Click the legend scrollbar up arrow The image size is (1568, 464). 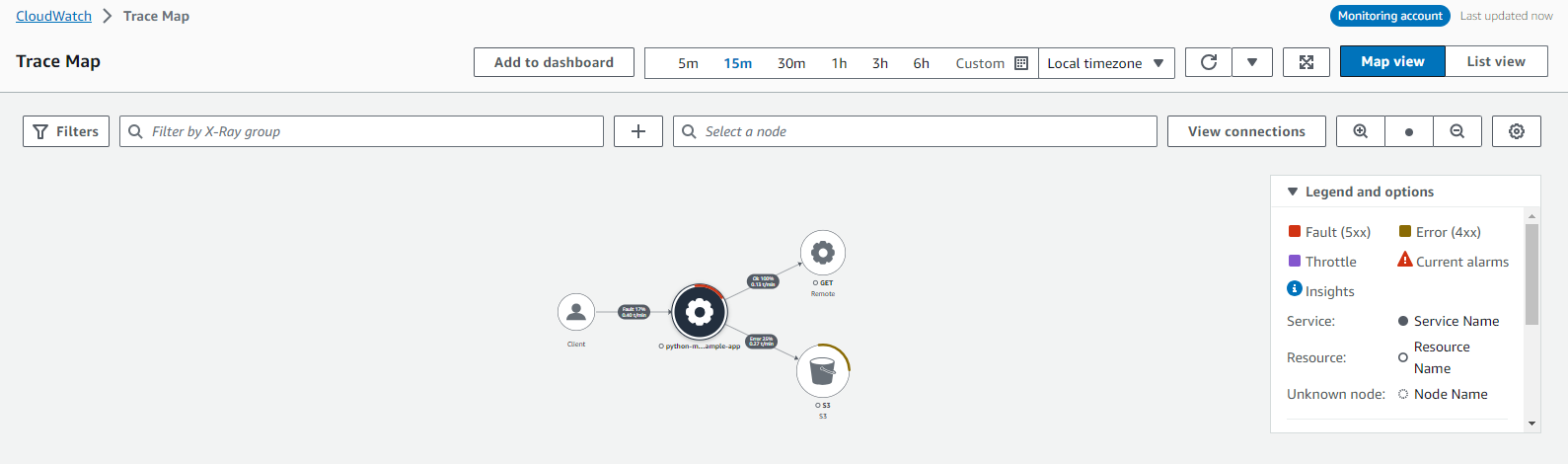tap(1531, 215)
